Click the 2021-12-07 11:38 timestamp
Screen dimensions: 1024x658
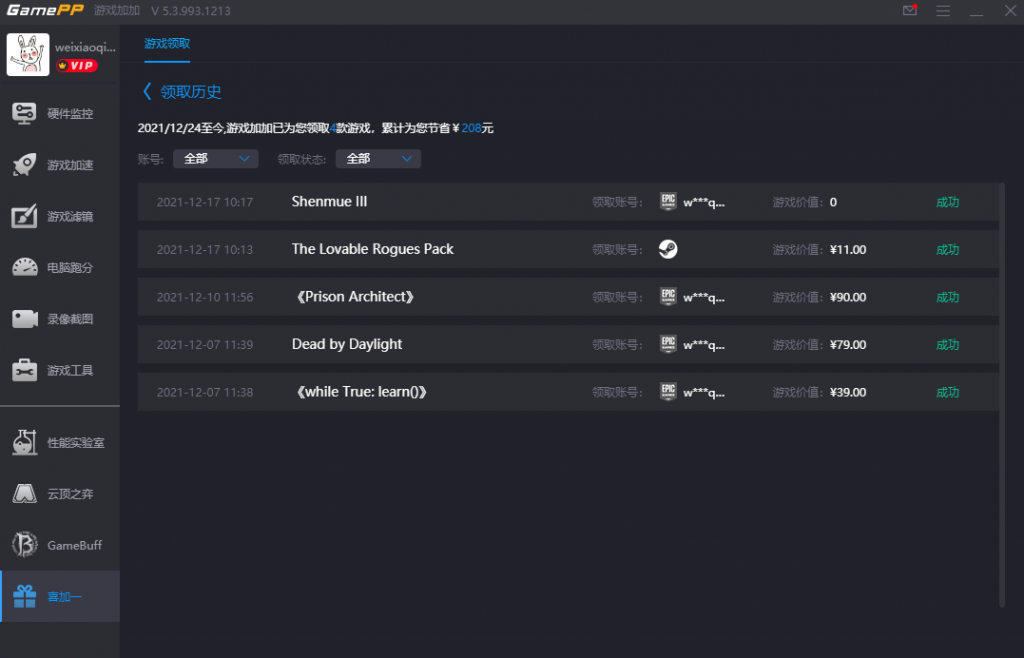coord(204,393)
